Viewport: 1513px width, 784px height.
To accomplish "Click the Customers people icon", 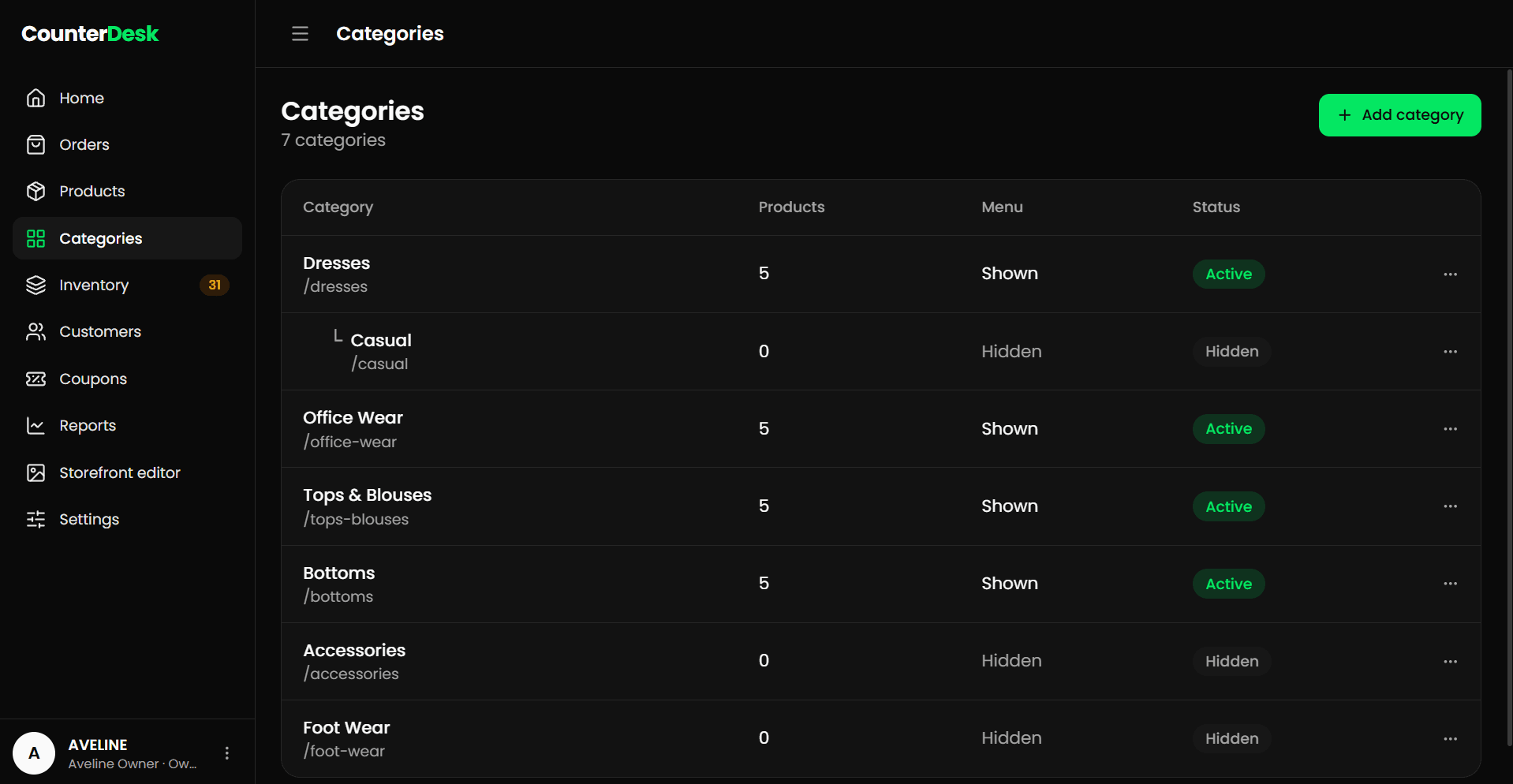I will pyautogui.click(x=35, y=331).
